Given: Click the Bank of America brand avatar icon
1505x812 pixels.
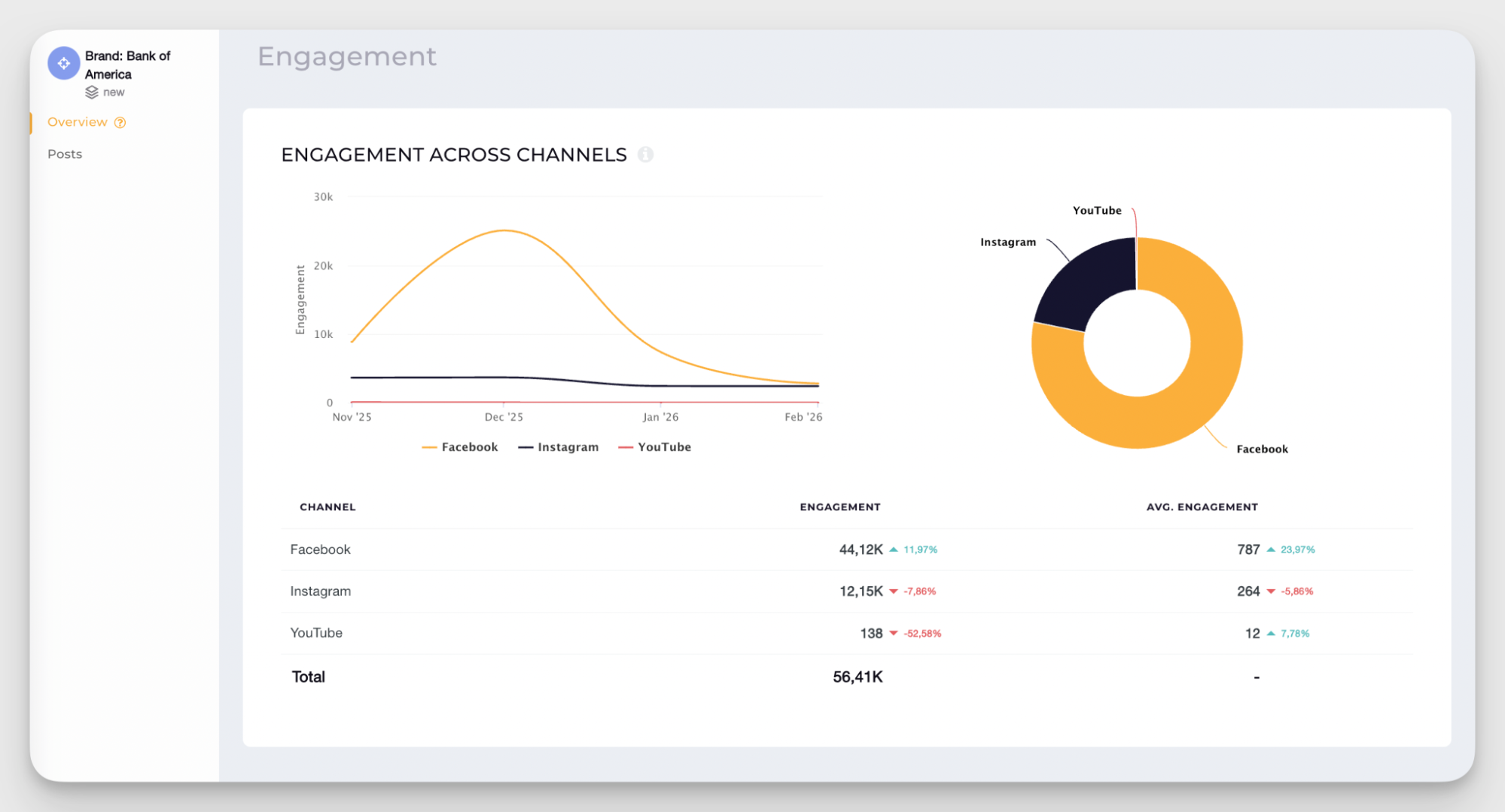Looking at the screenshot, I should pyautogui.click(x=63, y=63).
